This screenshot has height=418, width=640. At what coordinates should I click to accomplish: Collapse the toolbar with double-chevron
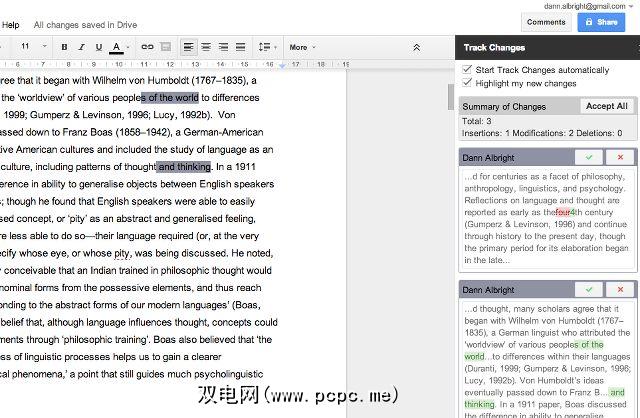416,47
